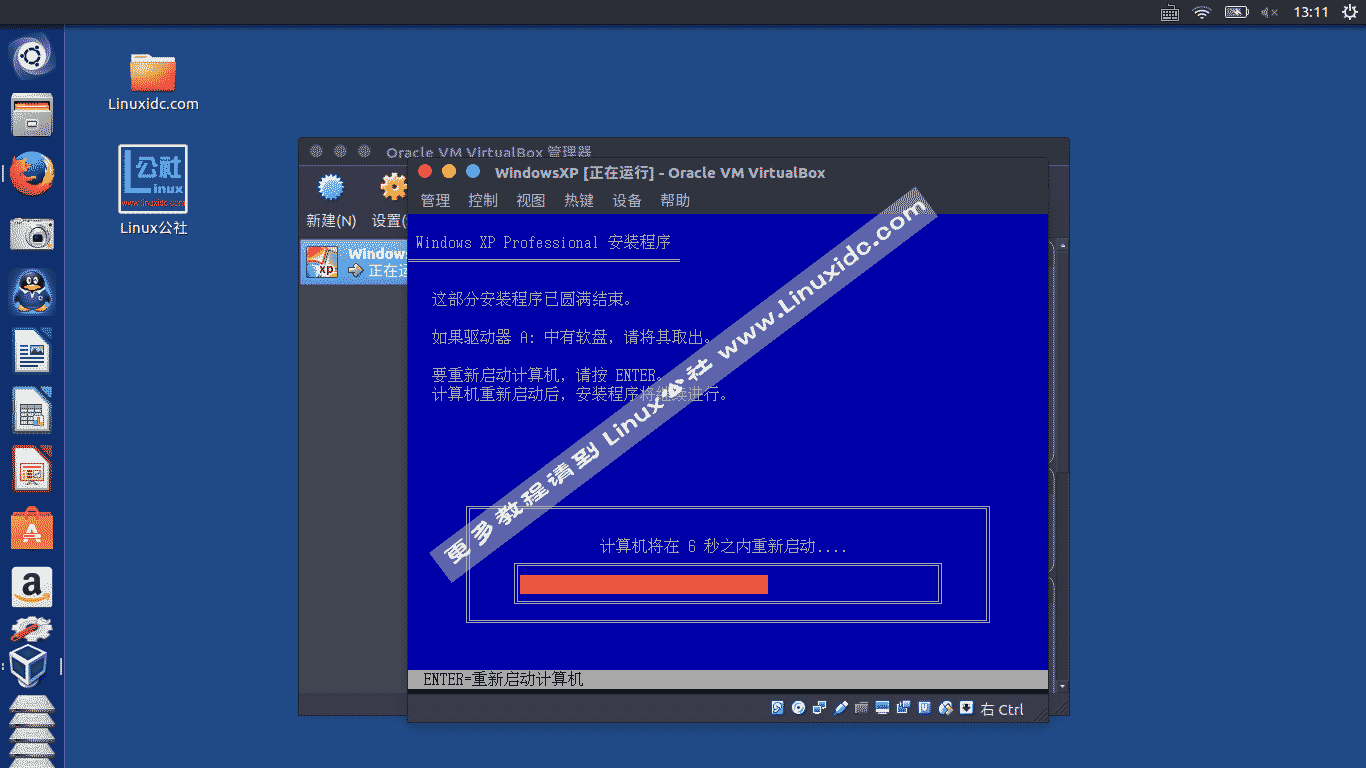1366x768 pixels.
Task: Close the WindowsXP VM window red button
Action: [x=425, y=172]
